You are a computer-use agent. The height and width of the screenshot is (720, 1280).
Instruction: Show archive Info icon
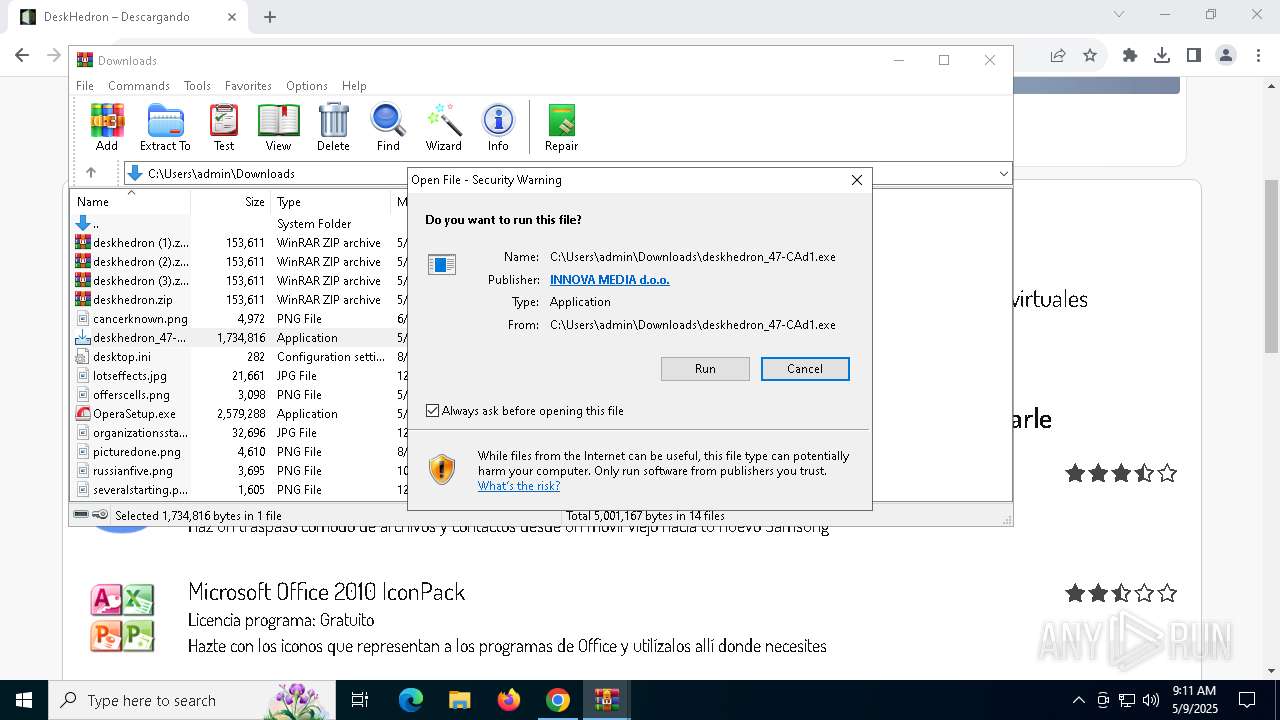pyautogui.click(x=498, y=127)
